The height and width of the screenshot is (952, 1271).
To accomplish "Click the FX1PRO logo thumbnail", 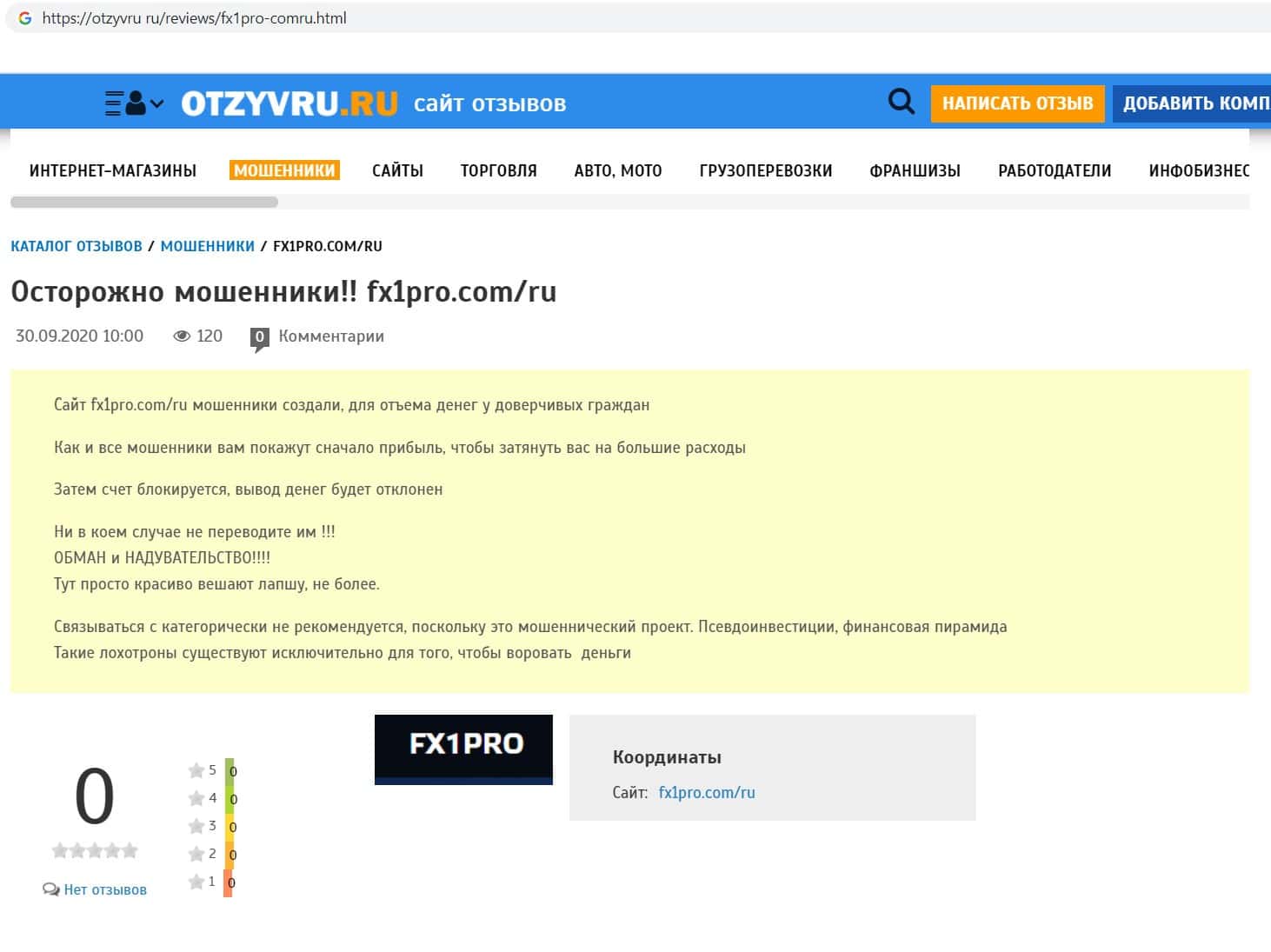I will point(463,749).
